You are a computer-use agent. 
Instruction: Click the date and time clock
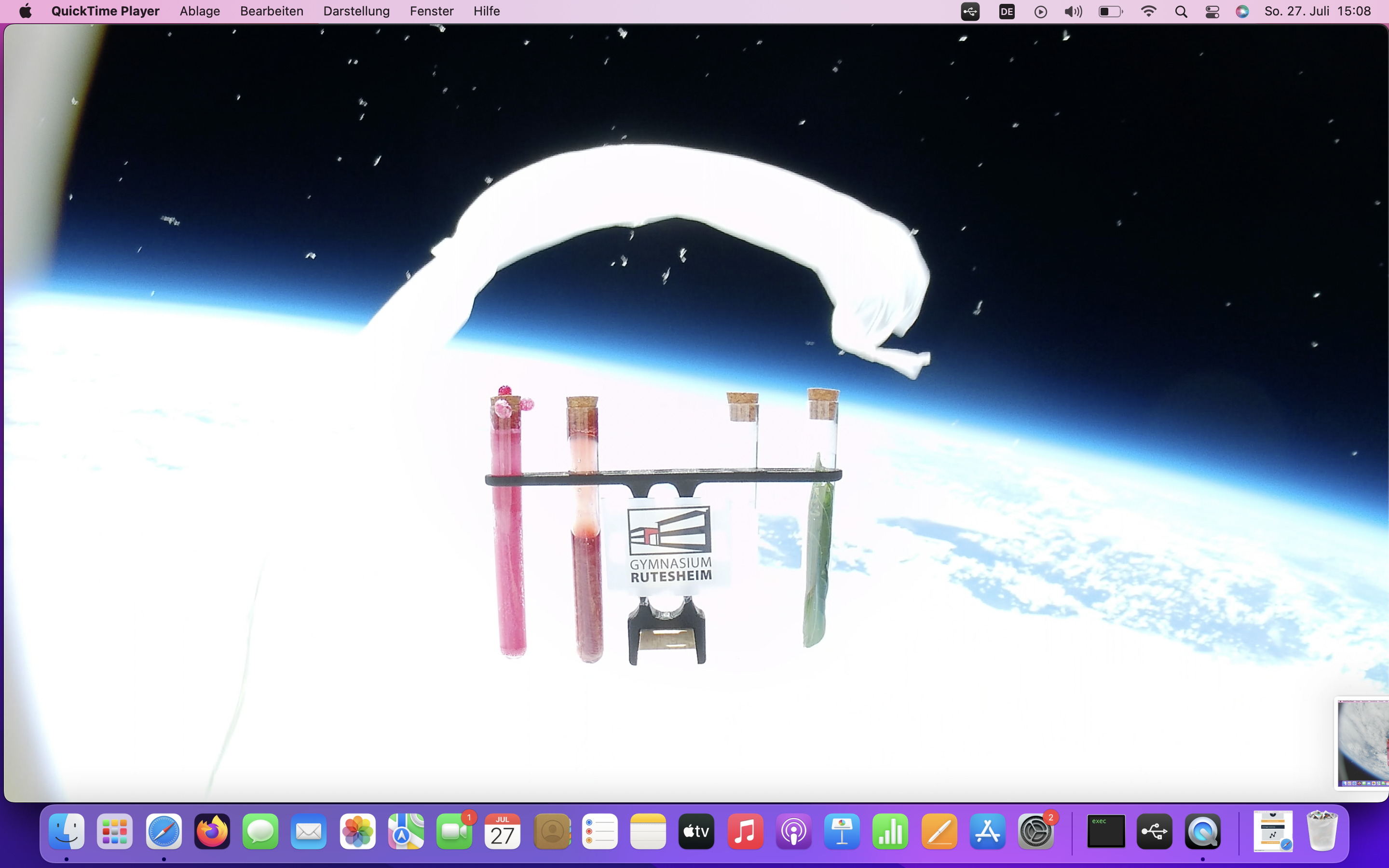tap(1317, 12)
